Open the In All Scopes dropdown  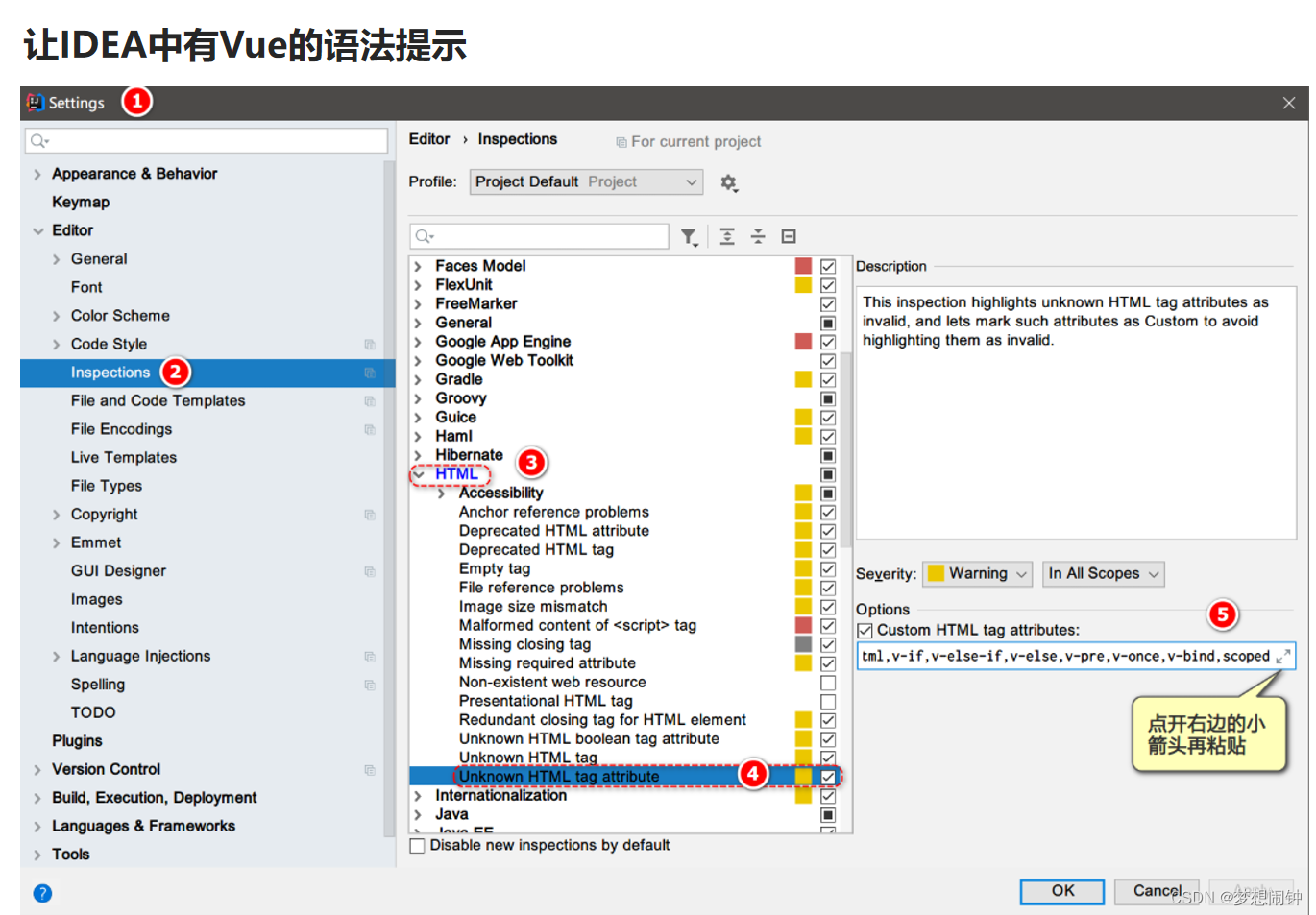coord(1103,574)
